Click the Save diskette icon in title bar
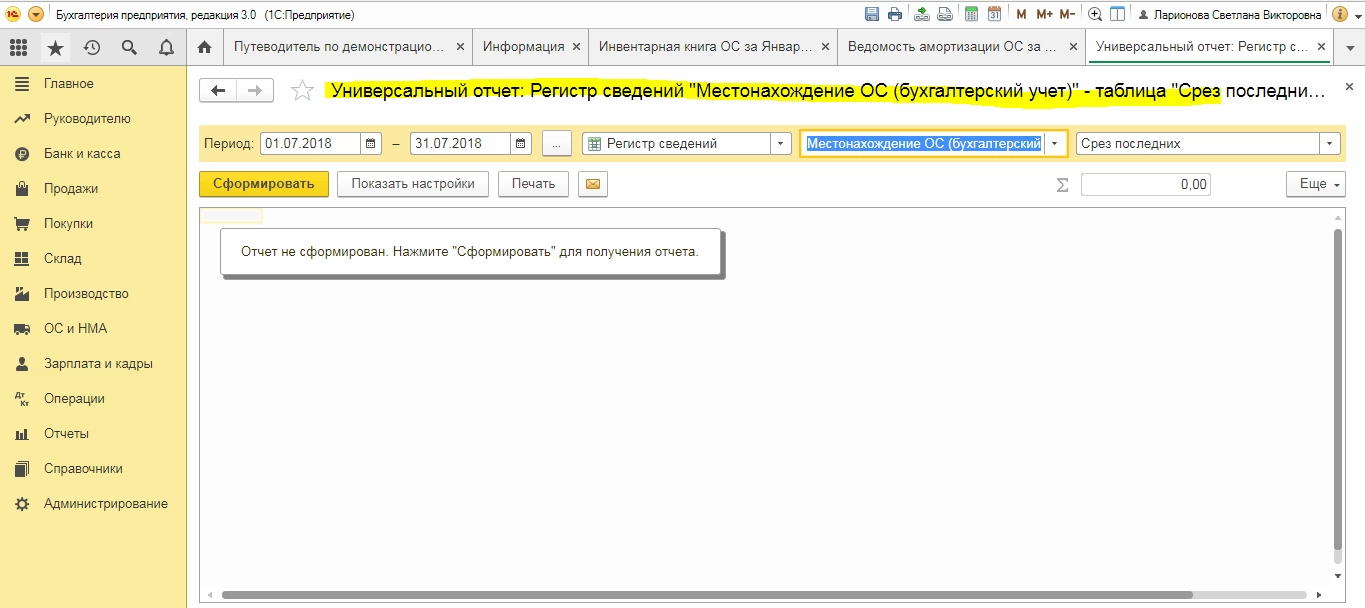The image size is (1365, 608). point(872,14)
